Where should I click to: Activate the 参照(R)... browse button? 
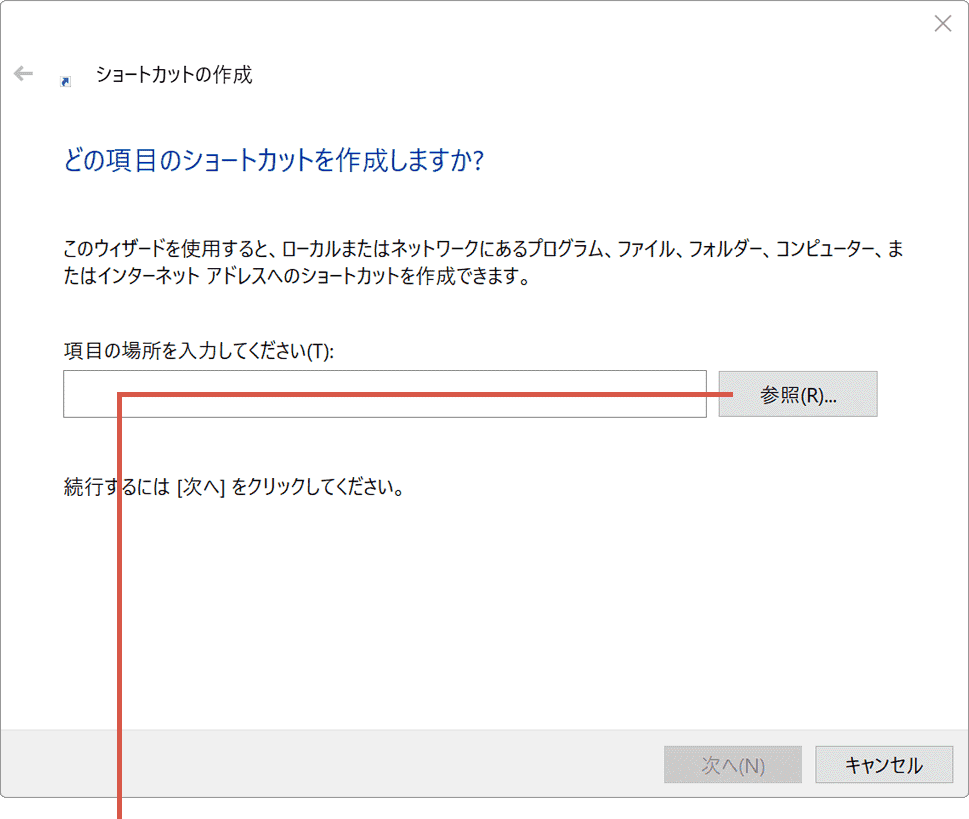coord(797,394)
